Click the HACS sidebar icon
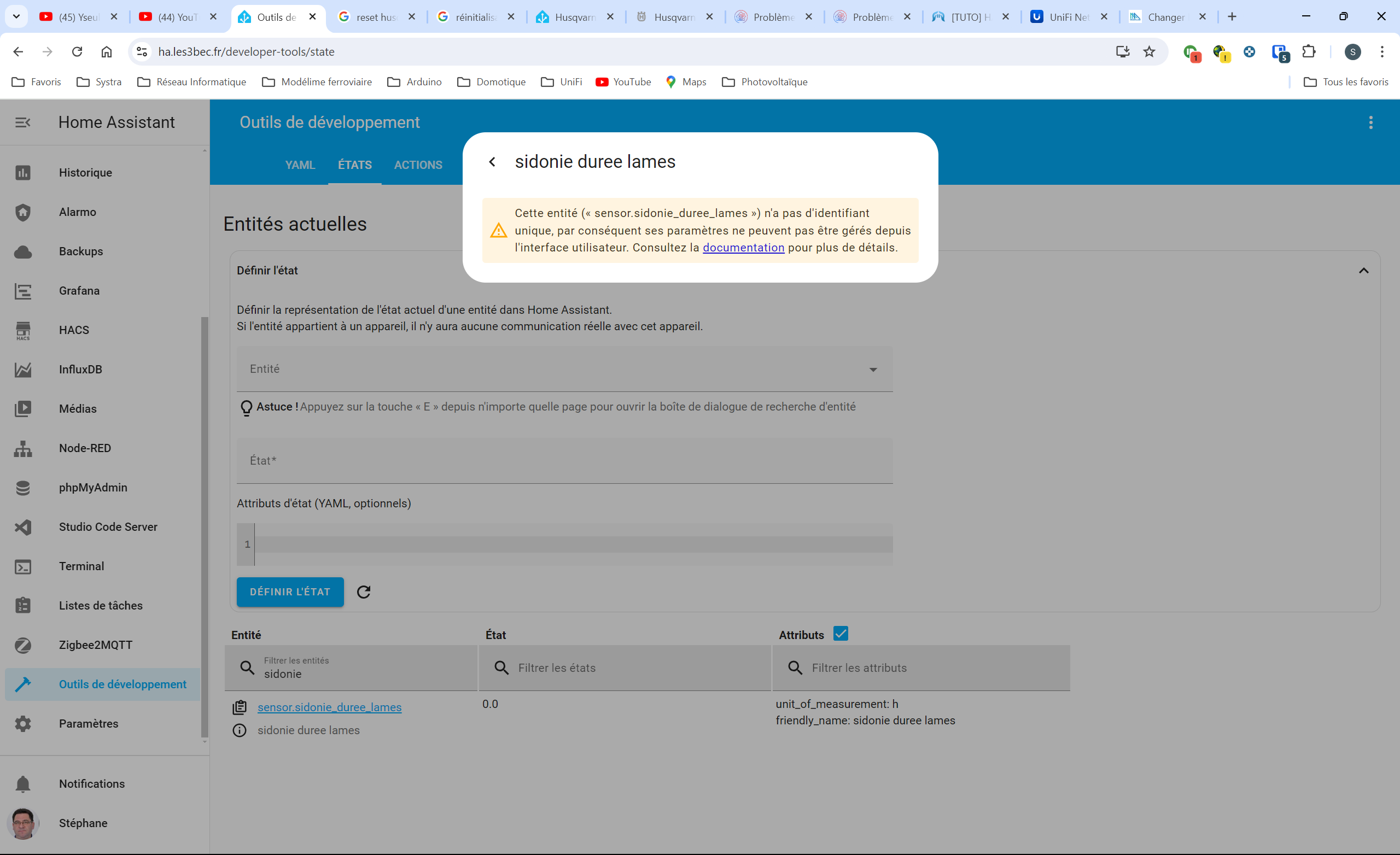The image size is (1400, 855). [23, 330]
